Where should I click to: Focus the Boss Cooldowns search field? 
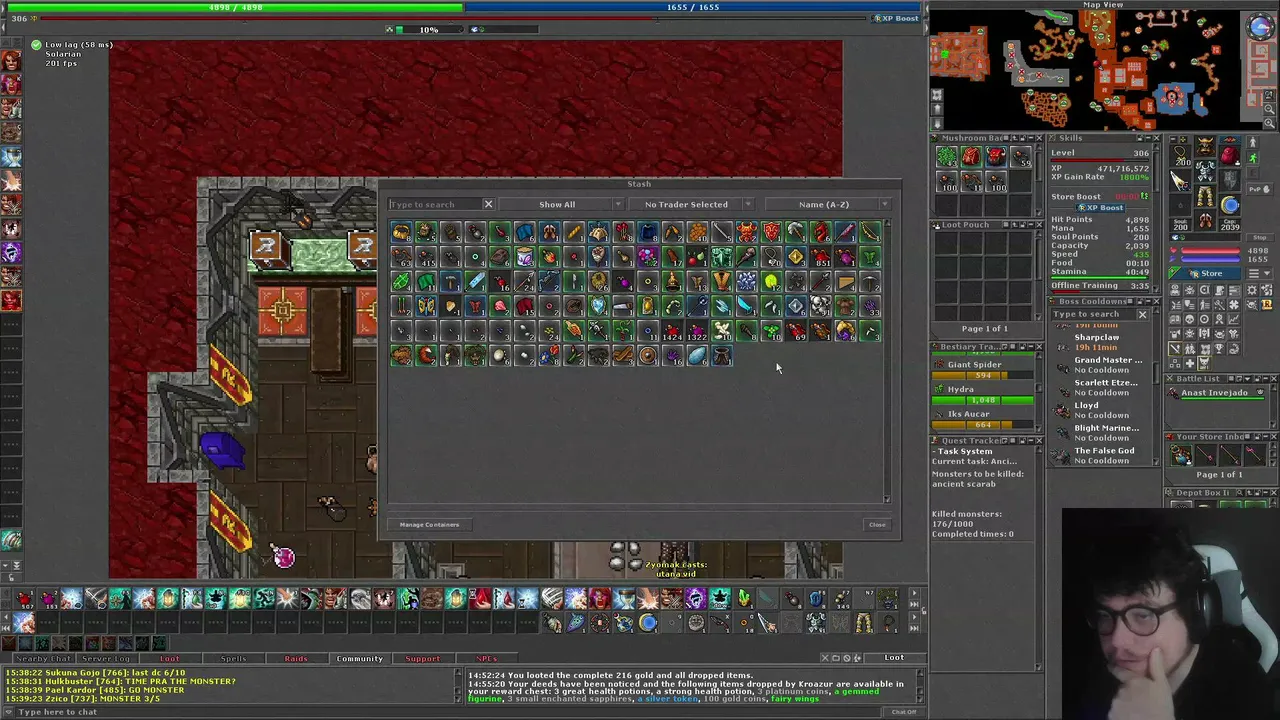pyautogui.click(x=1092, y=314)
